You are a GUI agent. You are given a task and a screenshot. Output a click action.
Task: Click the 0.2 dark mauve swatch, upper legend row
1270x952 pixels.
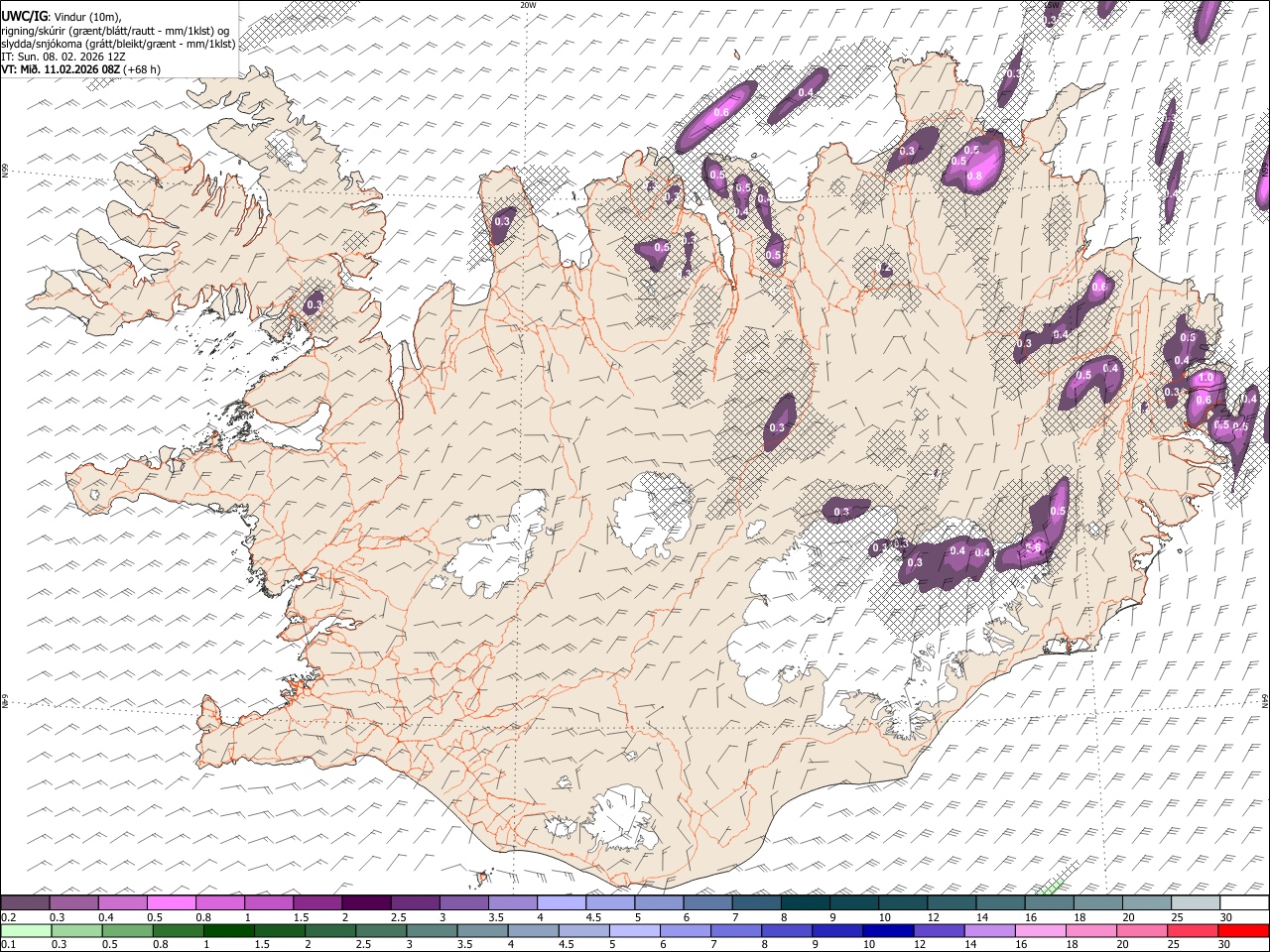point(25,902)
